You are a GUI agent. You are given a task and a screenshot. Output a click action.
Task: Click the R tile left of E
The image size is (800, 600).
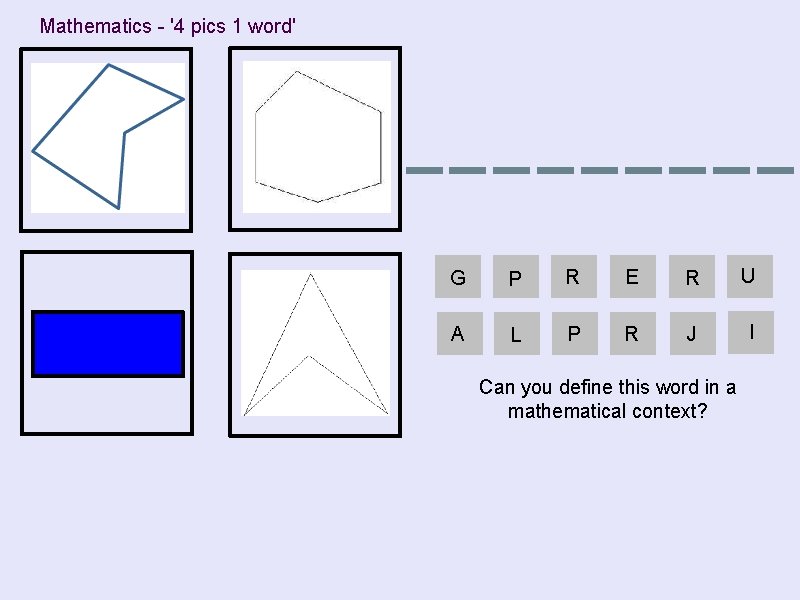574,277
